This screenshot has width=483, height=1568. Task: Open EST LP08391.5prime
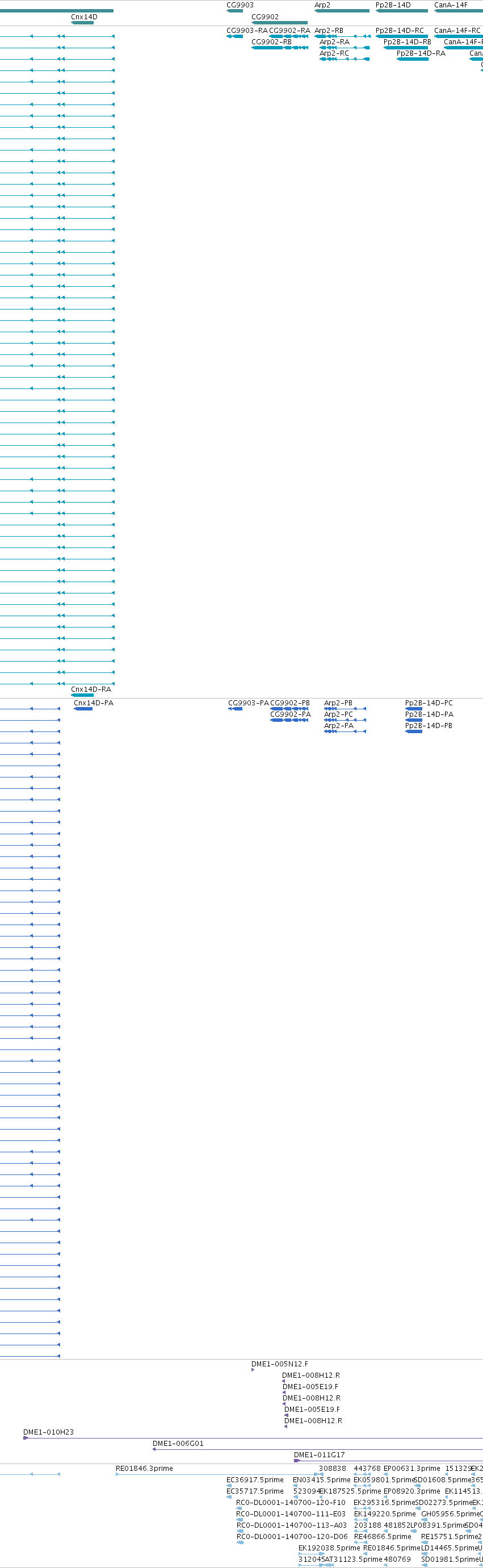tap(439, 1526)
